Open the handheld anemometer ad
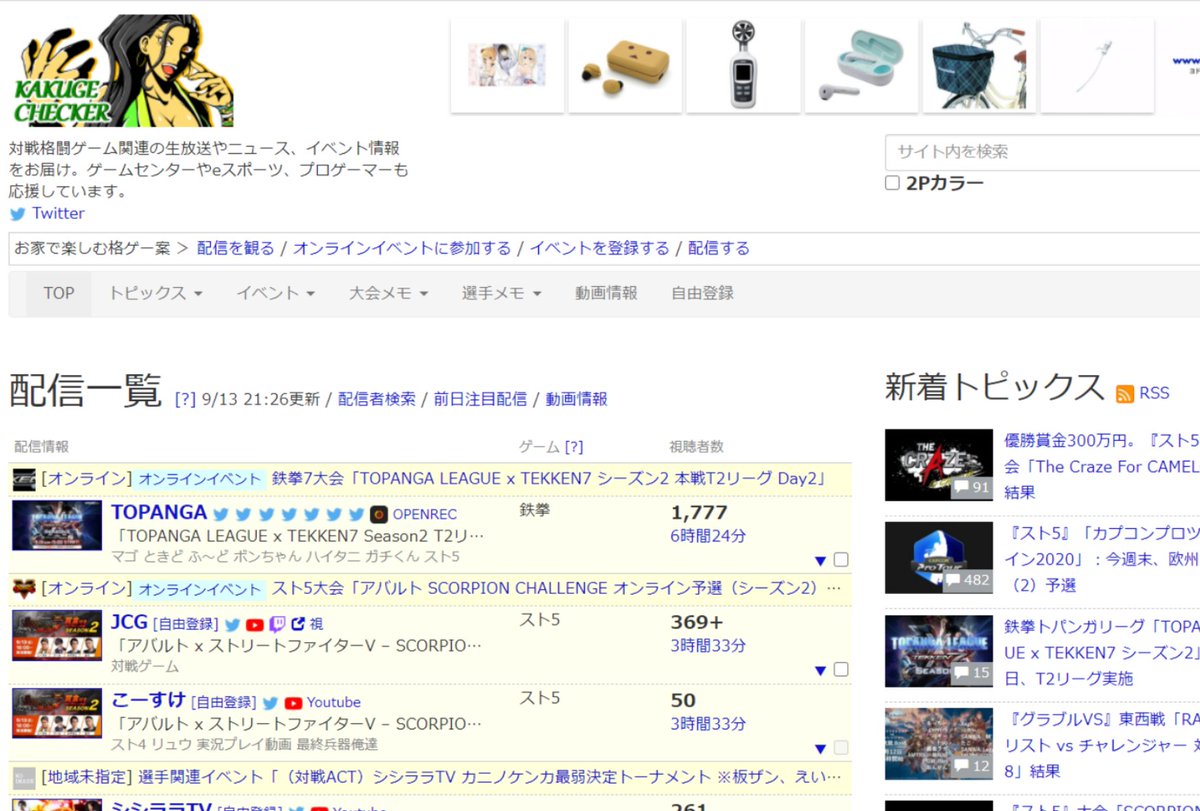Viewport: 1200px width, 811px height. pos(743,65)
